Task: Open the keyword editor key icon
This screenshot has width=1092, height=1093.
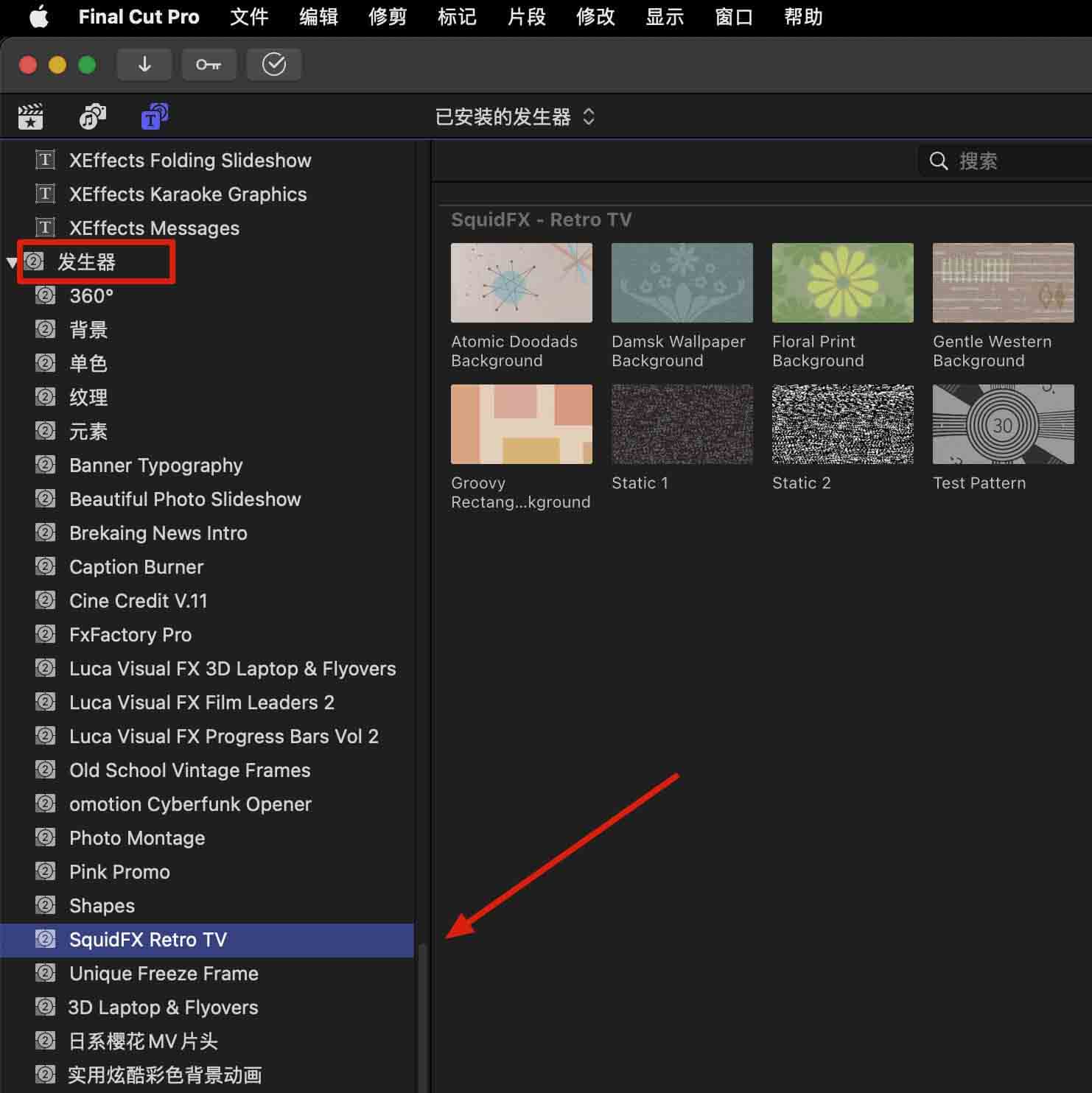Action: pyautogui.click(x=209, y=65)
